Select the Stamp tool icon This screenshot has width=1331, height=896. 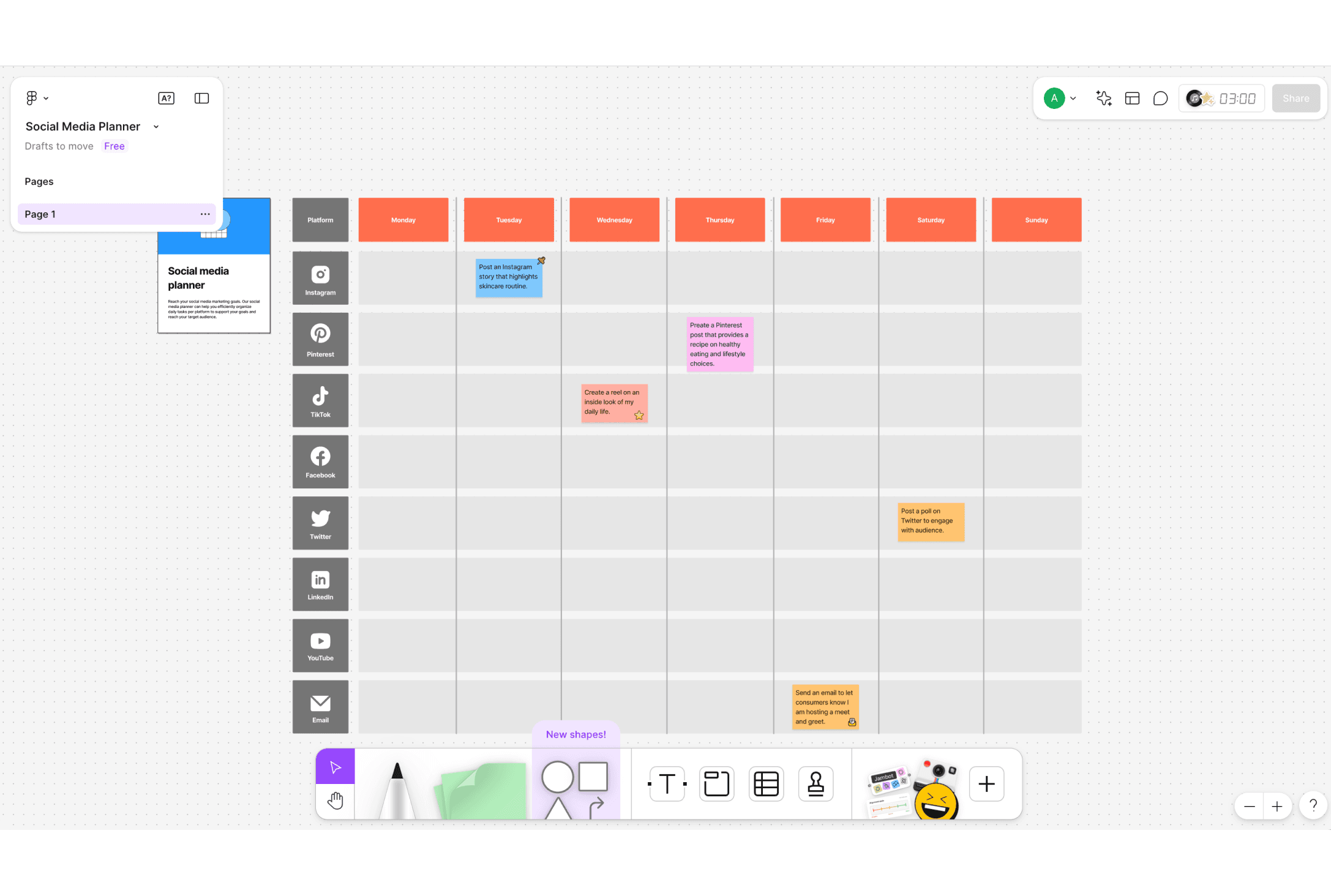(815, 783)
